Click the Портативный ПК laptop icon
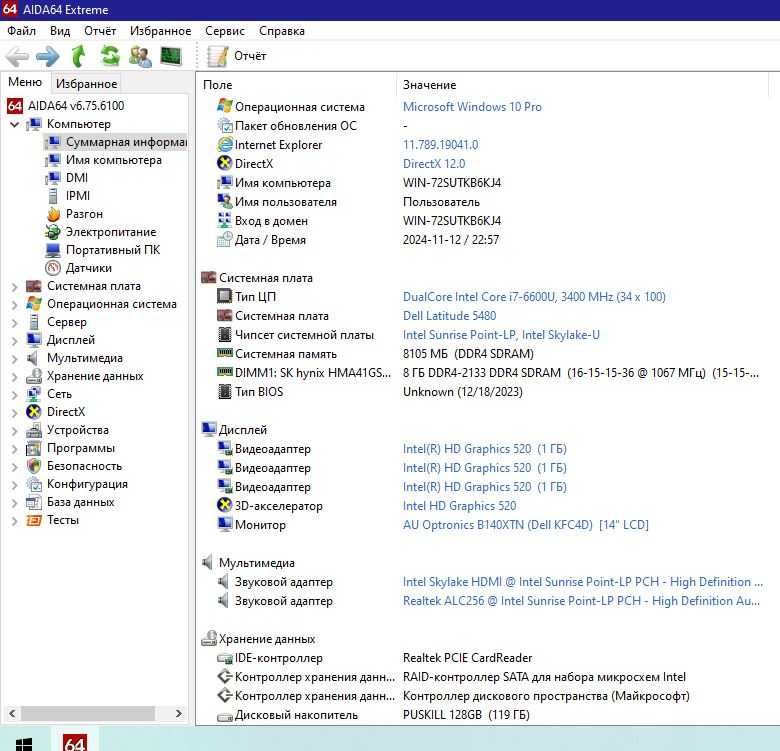The height and width of the screenshot is (751, 780). (53, 250)
